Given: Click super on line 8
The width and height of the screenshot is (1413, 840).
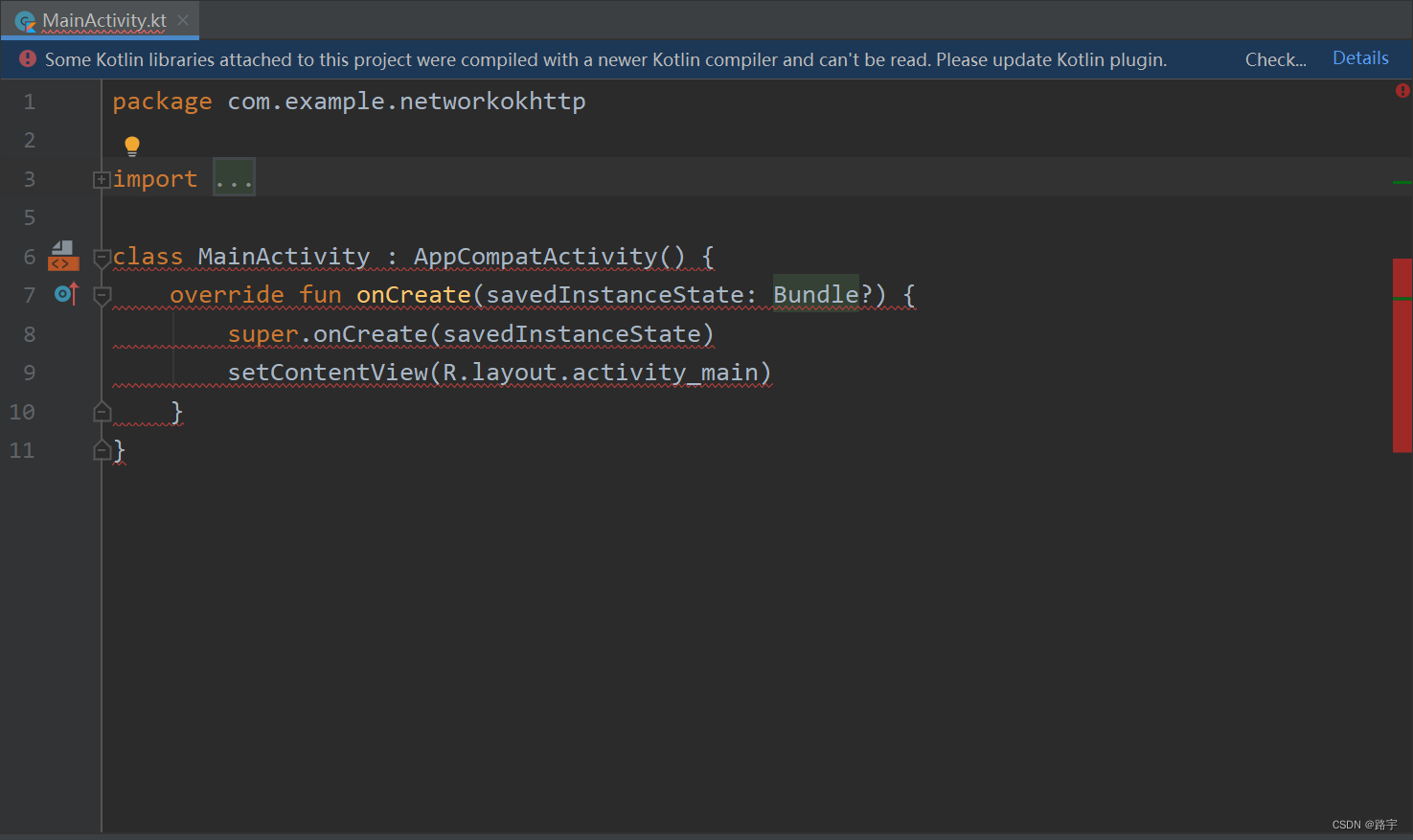Looking at the screenshot, I should (x=263, y=334).
